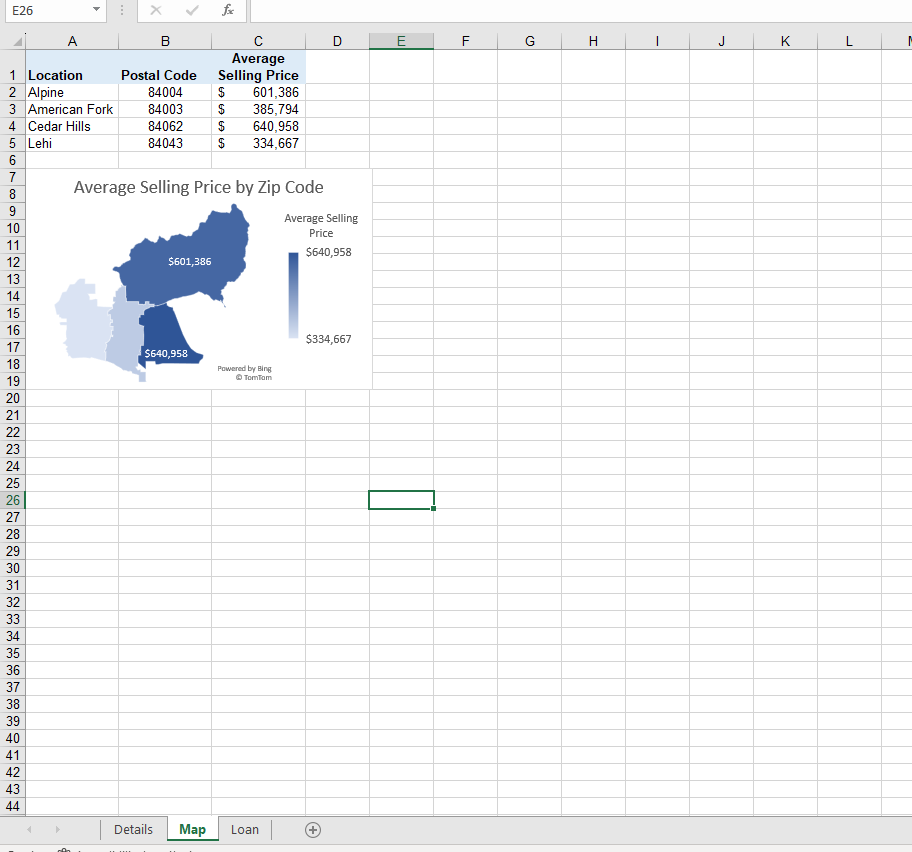Click the formula bar options dots handle
Image resolution: width=912 pixels, height=852 pixels.
(x=122, y=10)
